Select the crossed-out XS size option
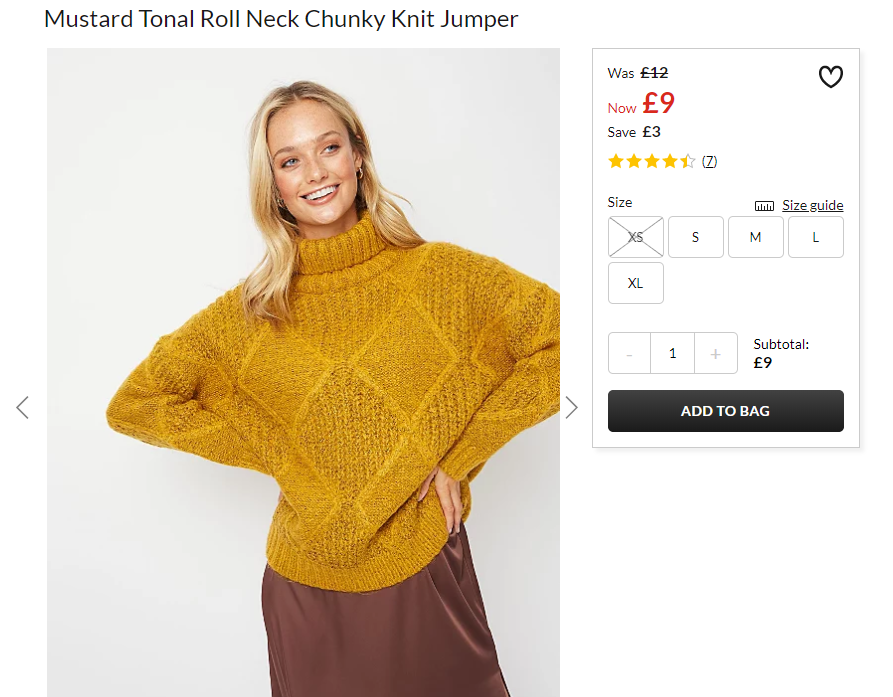 (x=636, y=237)
